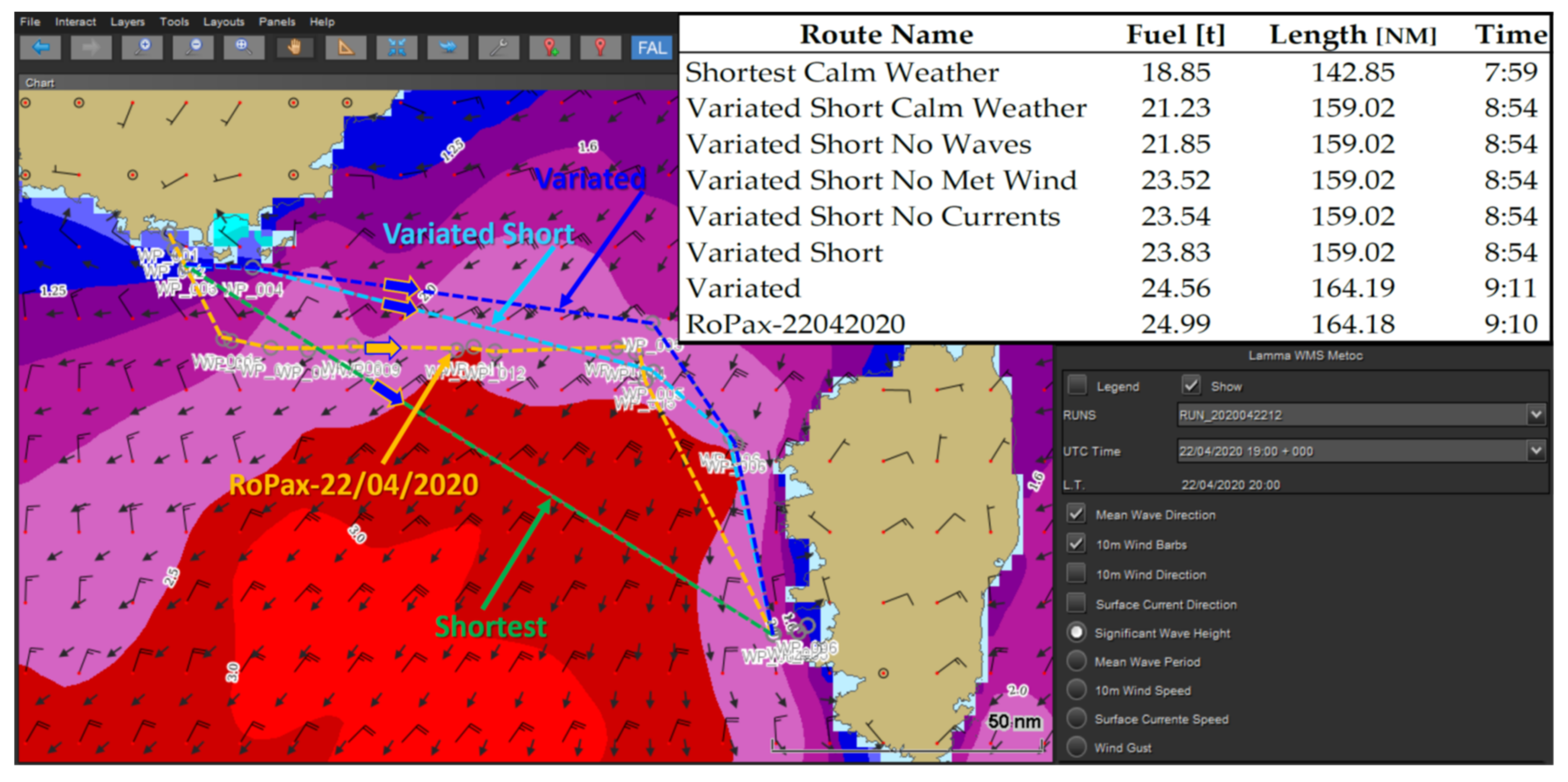
Task: Open the UTC Time dropdown
Action: 1536,451
